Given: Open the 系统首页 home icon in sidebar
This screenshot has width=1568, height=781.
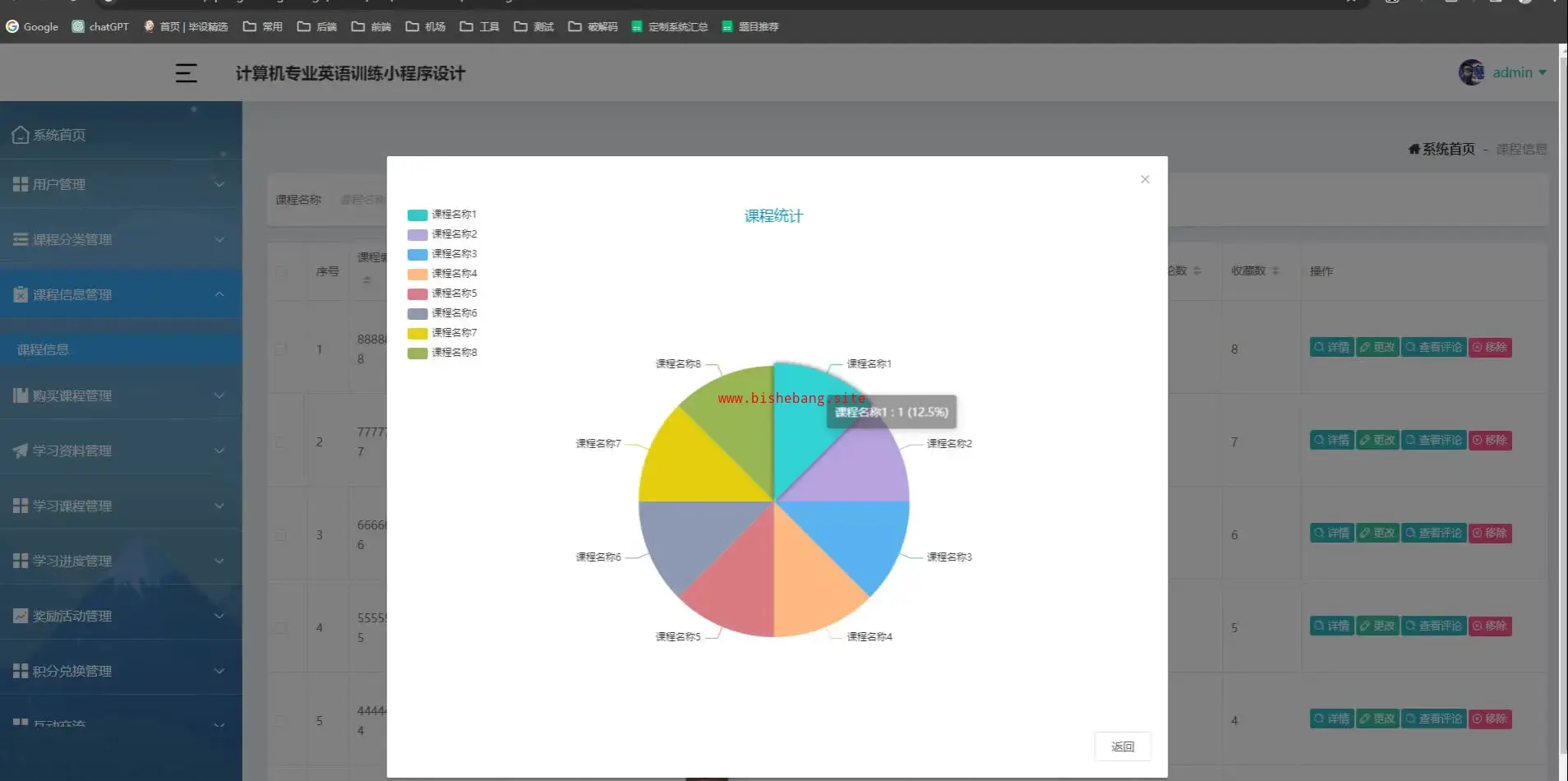Looking at the screenshot, I should [21, 135].
